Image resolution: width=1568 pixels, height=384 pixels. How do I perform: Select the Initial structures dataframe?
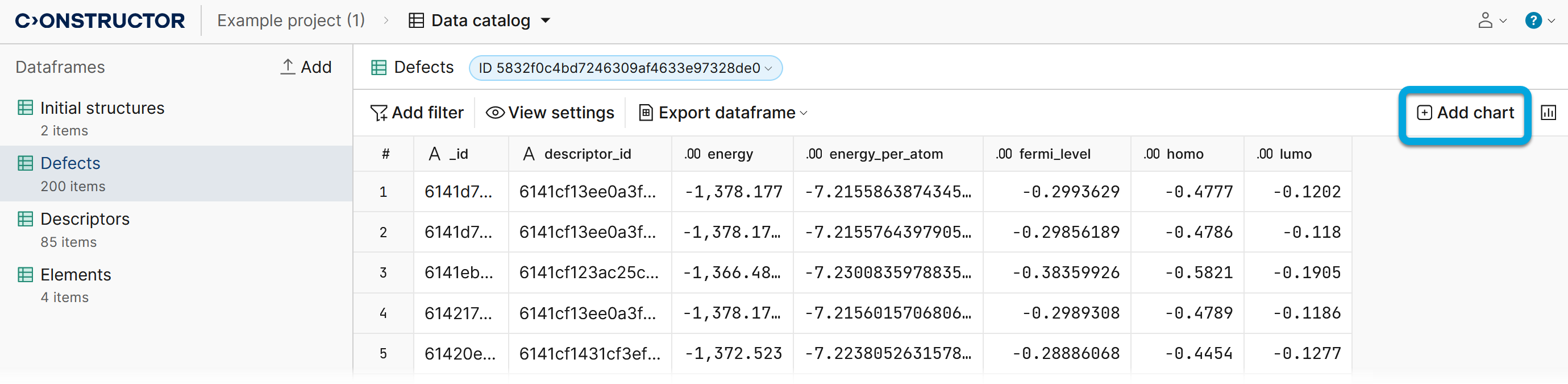102,108
